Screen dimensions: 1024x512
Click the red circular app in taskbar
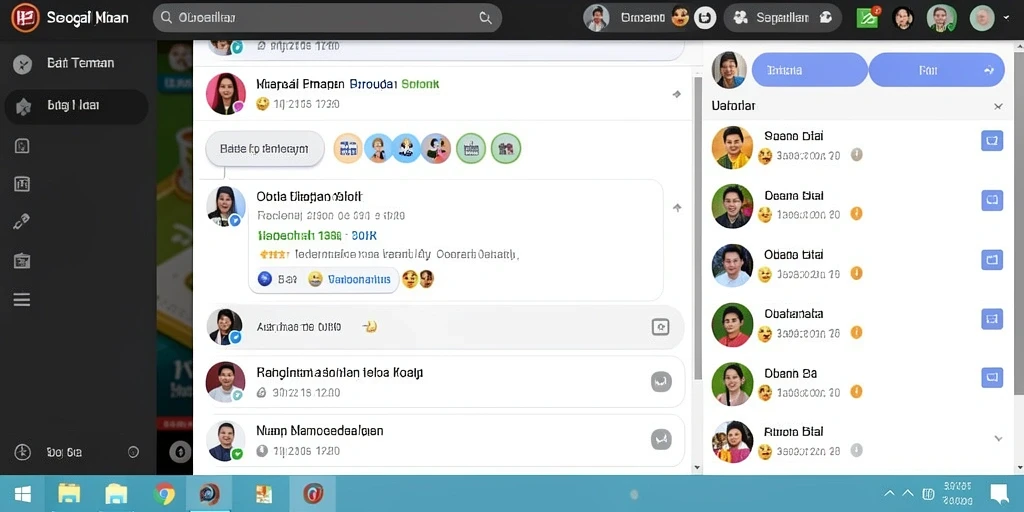(x=313, y=493)
